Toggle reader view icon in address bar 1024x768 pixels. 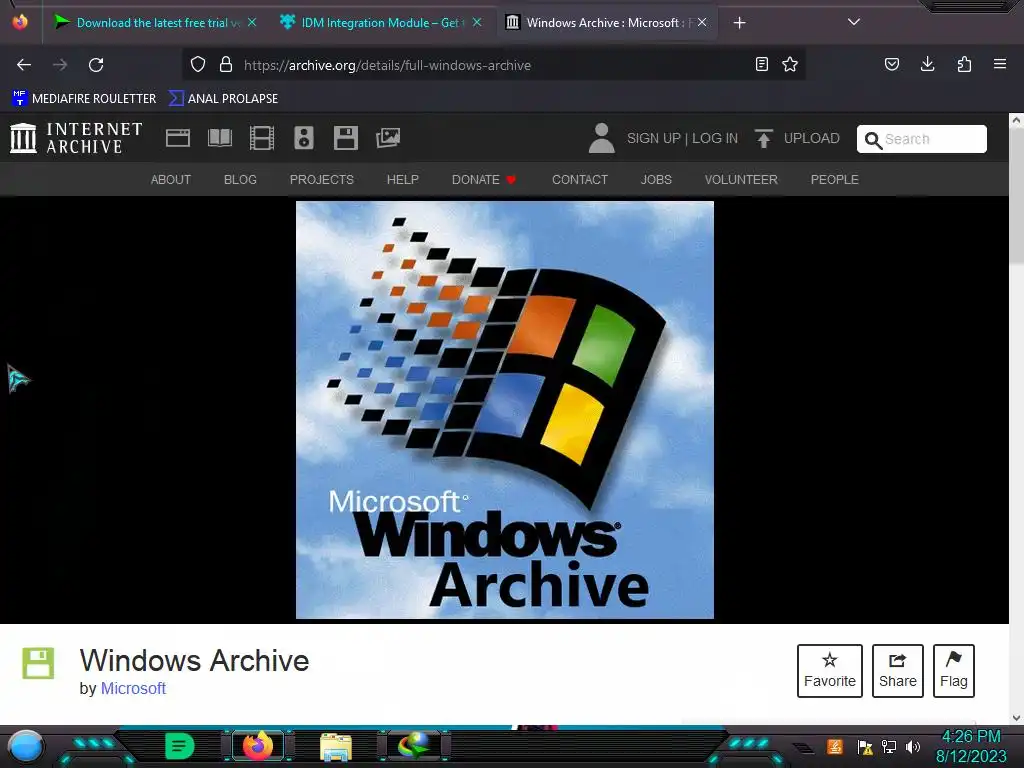[761, 64]
